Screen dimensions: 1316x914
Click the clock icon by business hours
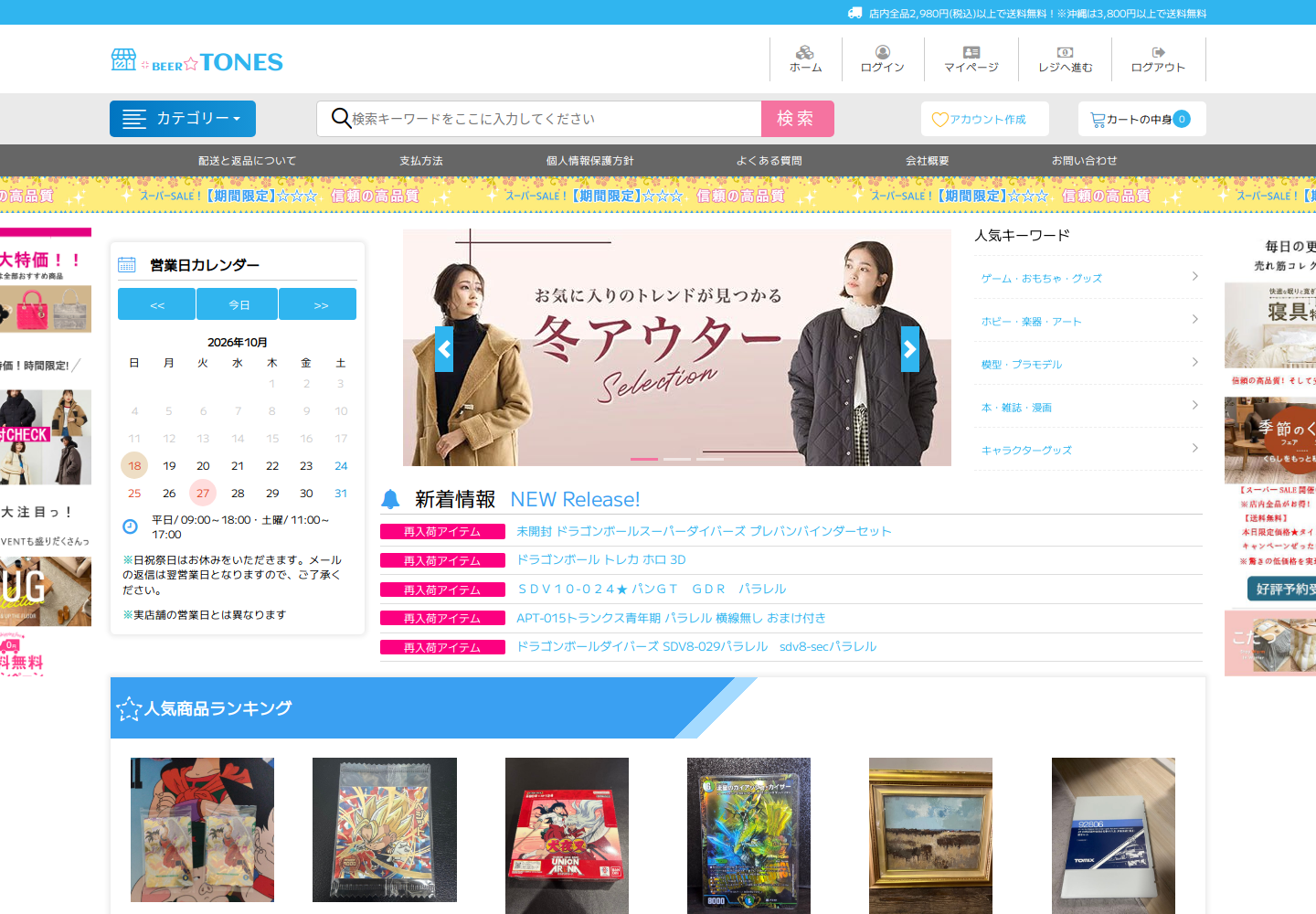(x=130, y=526)
